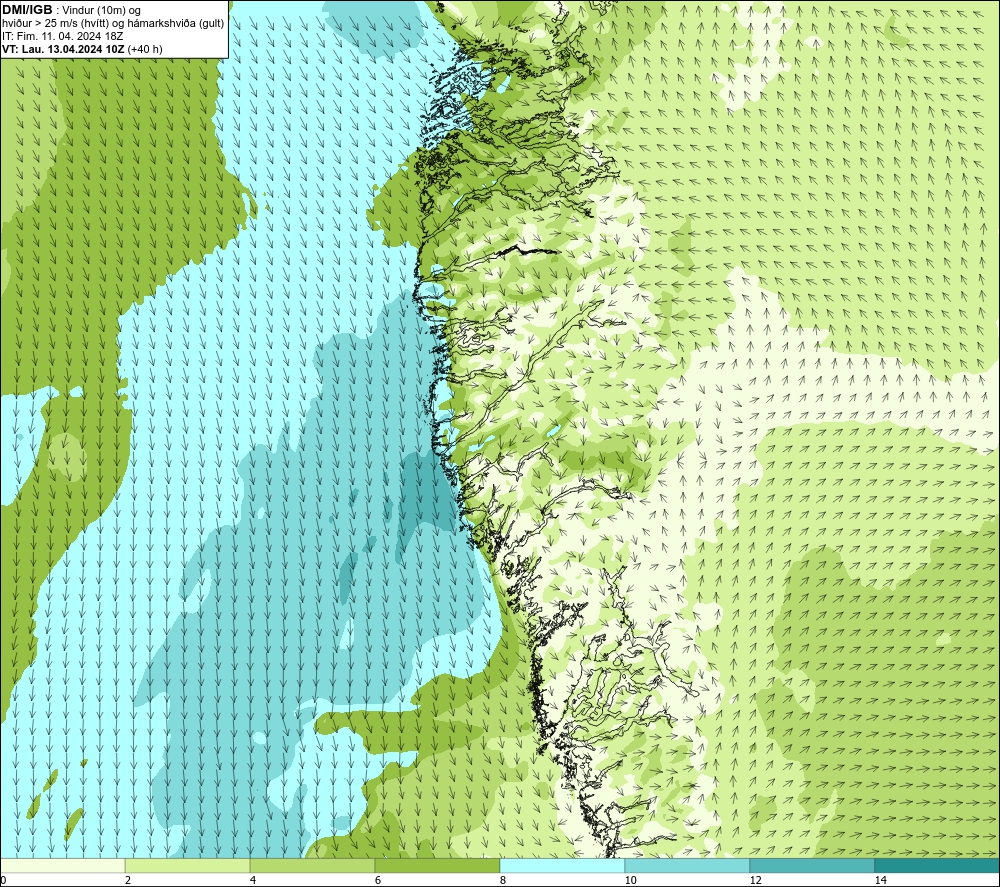Click the 'VT: Lau. 13.04.2024 10Z (+40 h)' line

(82, 48)
